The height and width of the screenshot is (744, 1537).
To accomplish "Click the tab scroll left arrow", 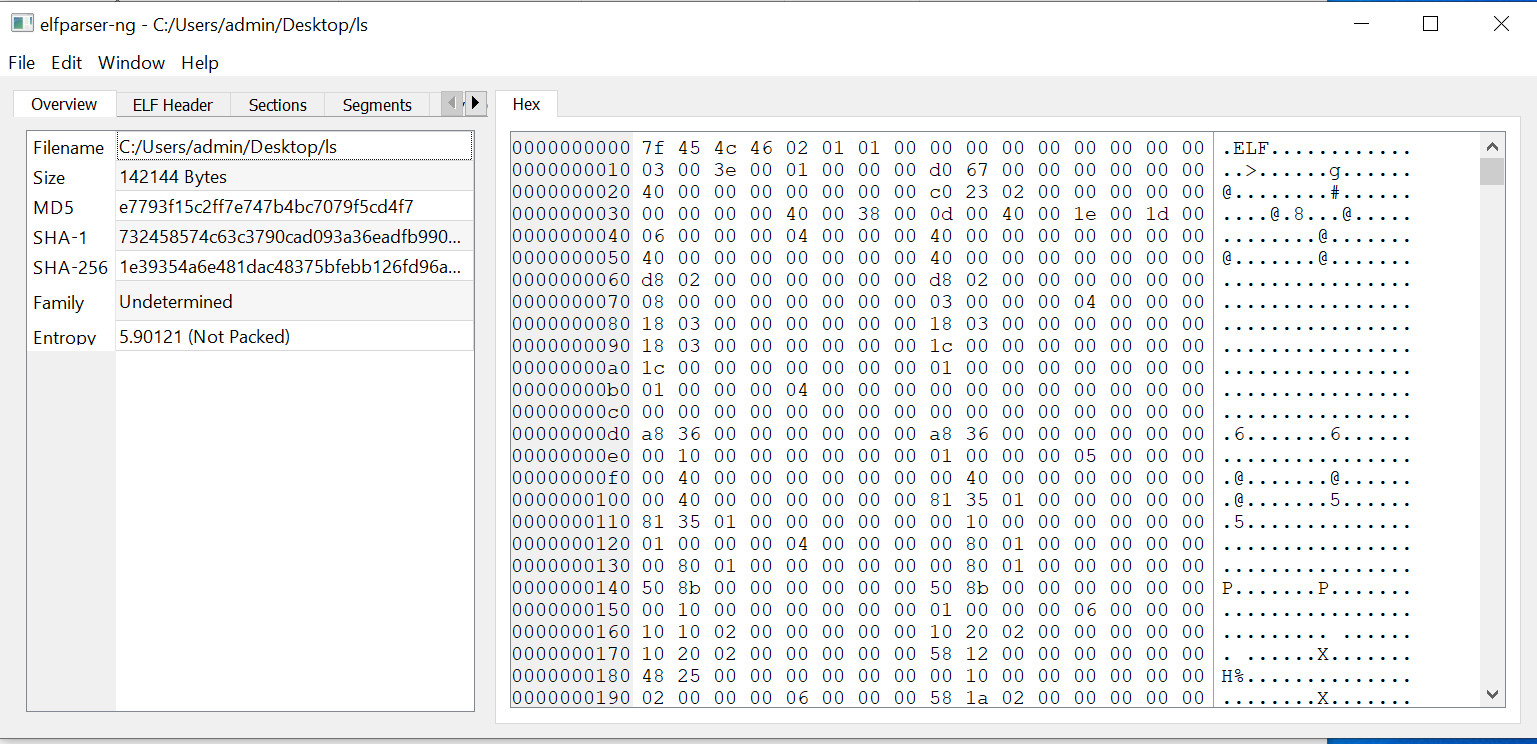I will point(452,102).
